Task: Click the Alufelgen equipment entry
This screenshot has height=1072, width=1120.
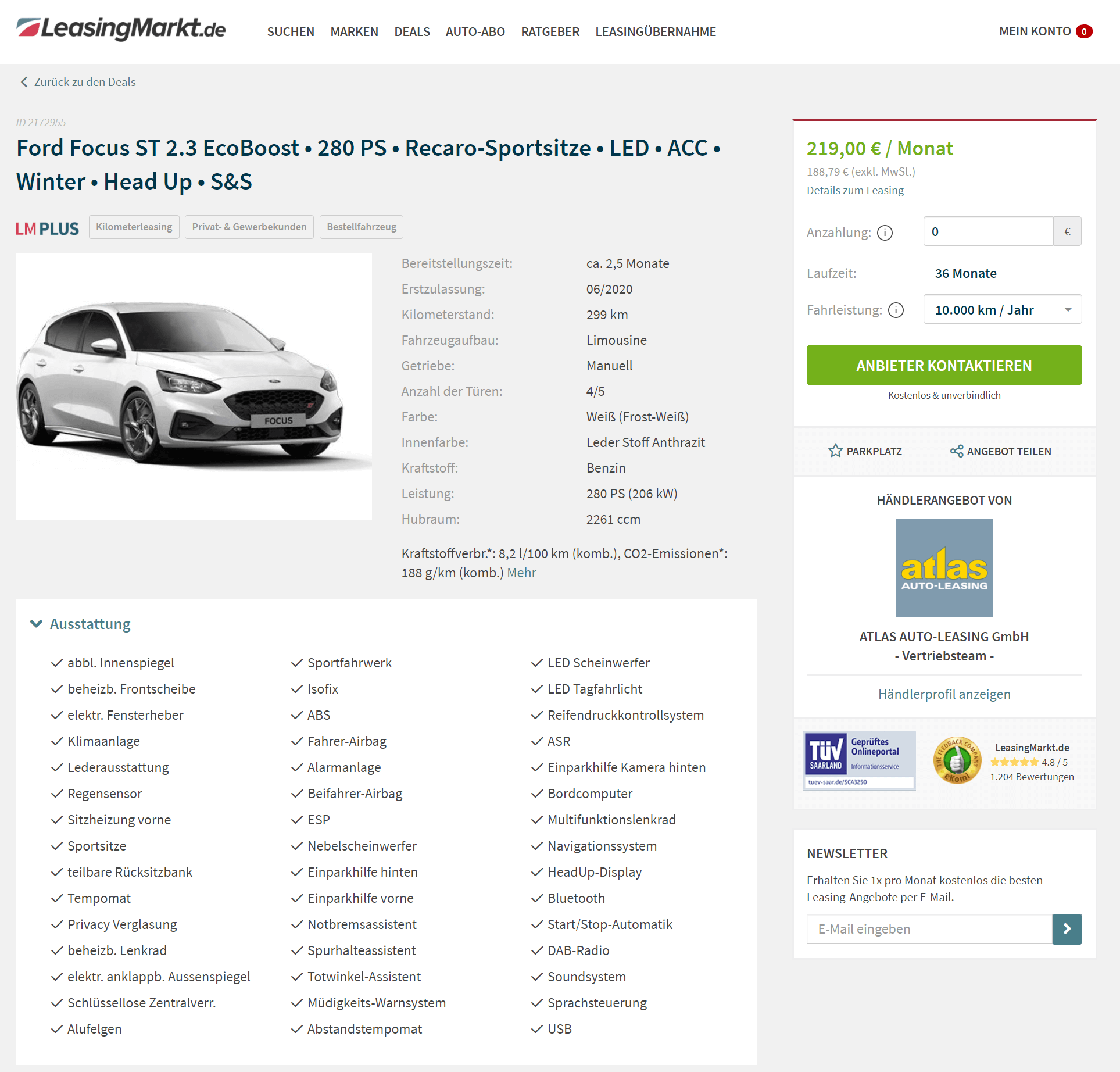Action: coord(94,1029)
